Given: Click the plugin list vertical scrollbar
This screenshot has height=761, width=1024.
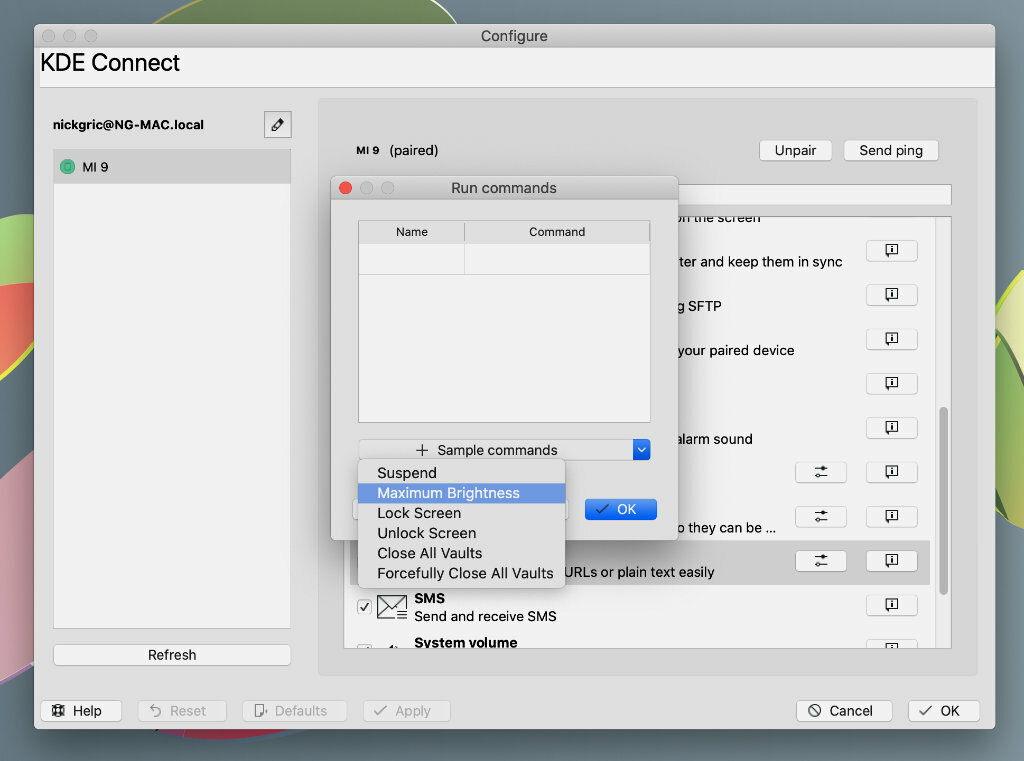Looking at the screenshot, I should pos(943,500).
